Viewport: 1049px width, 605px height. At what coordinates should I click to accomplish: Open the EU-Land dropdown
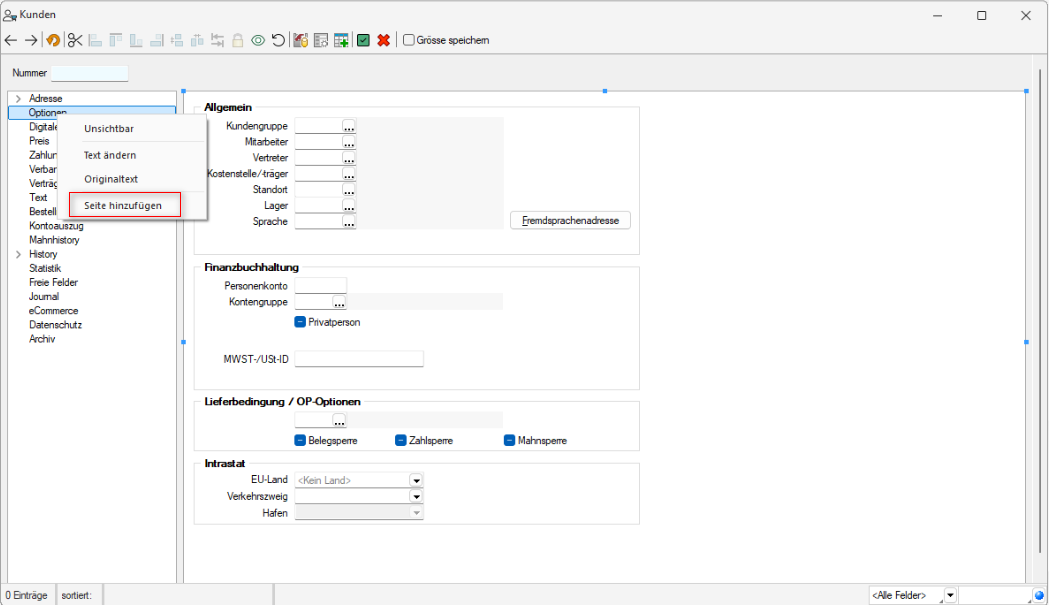(415, 481)
